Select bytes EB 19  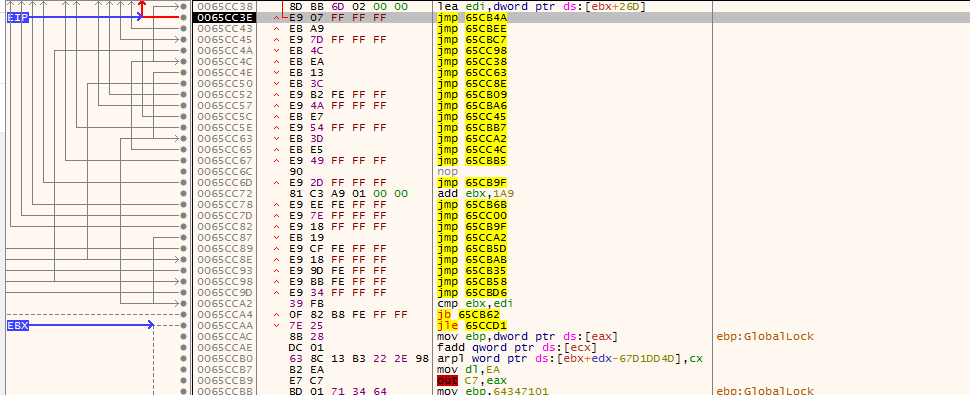pos(307,237)
